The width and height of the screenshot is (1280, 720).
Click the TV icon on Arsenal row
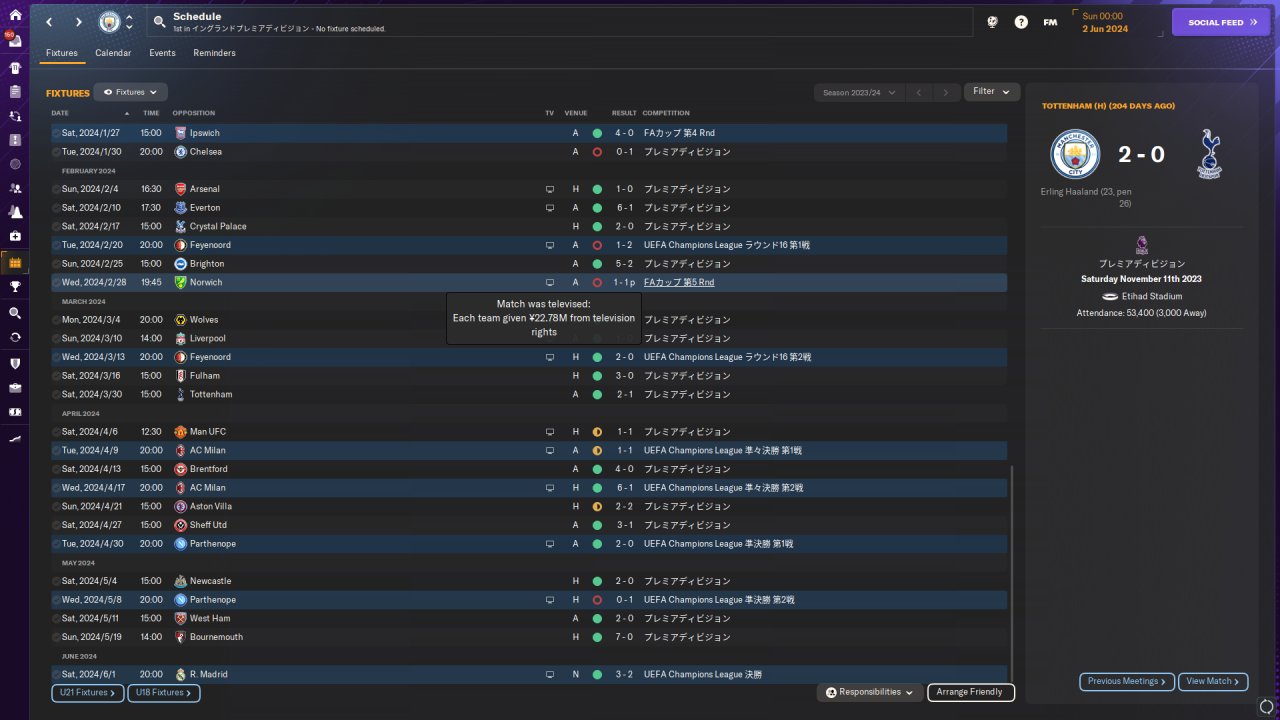pyautogui.click(x=549, y=189)
